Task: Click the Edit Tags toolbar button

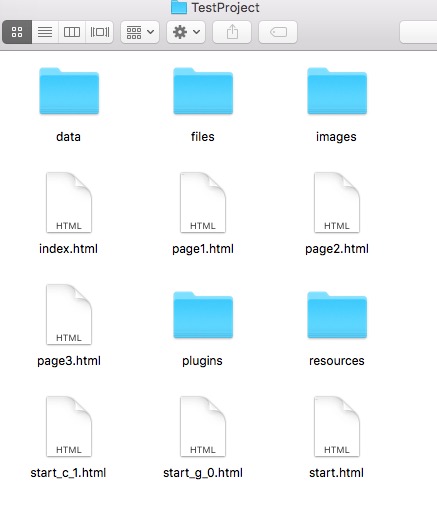Action: [x=278, y=32]
